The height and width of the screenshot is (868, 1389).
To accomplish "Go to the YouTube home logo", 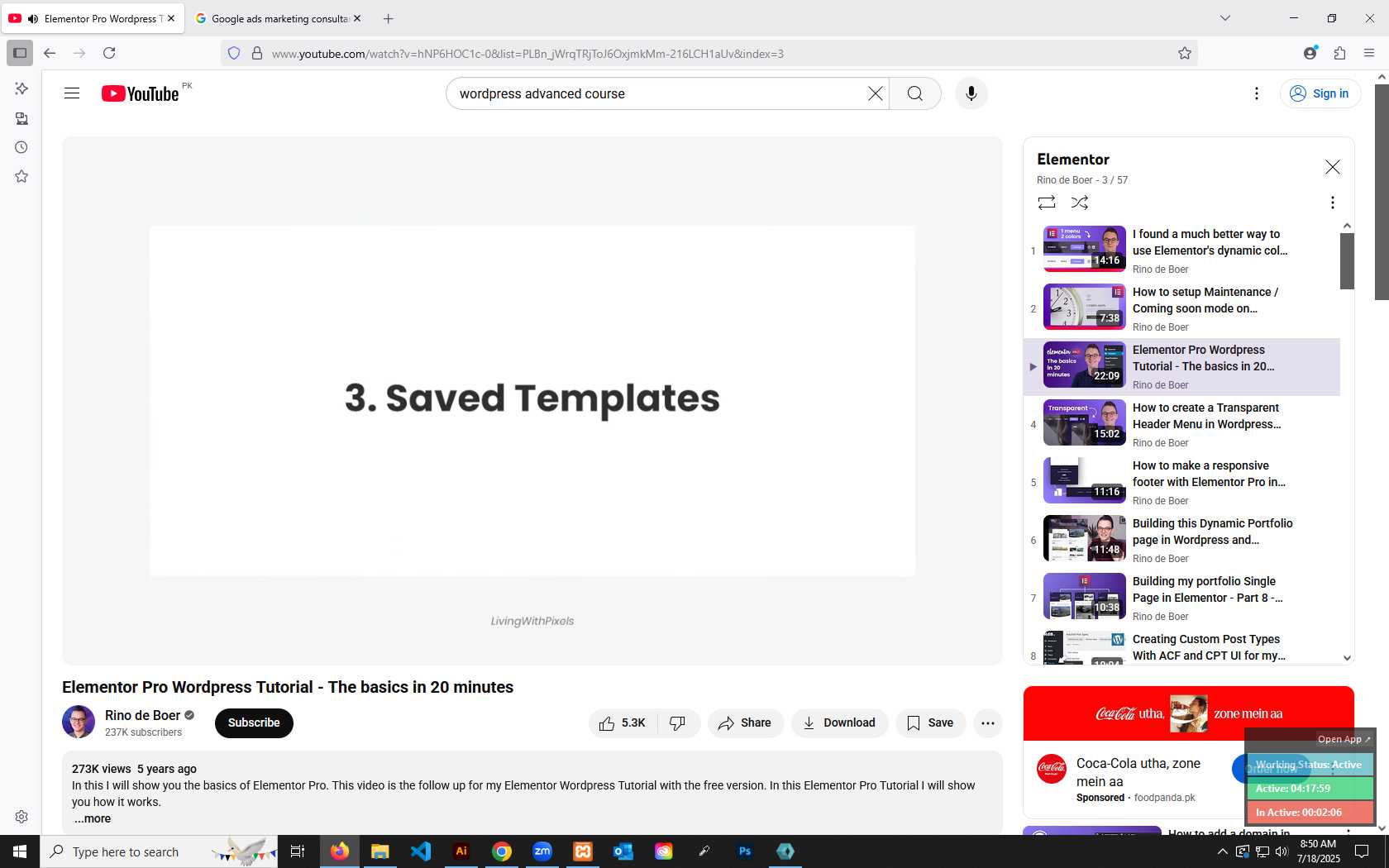I will [141, 93].
